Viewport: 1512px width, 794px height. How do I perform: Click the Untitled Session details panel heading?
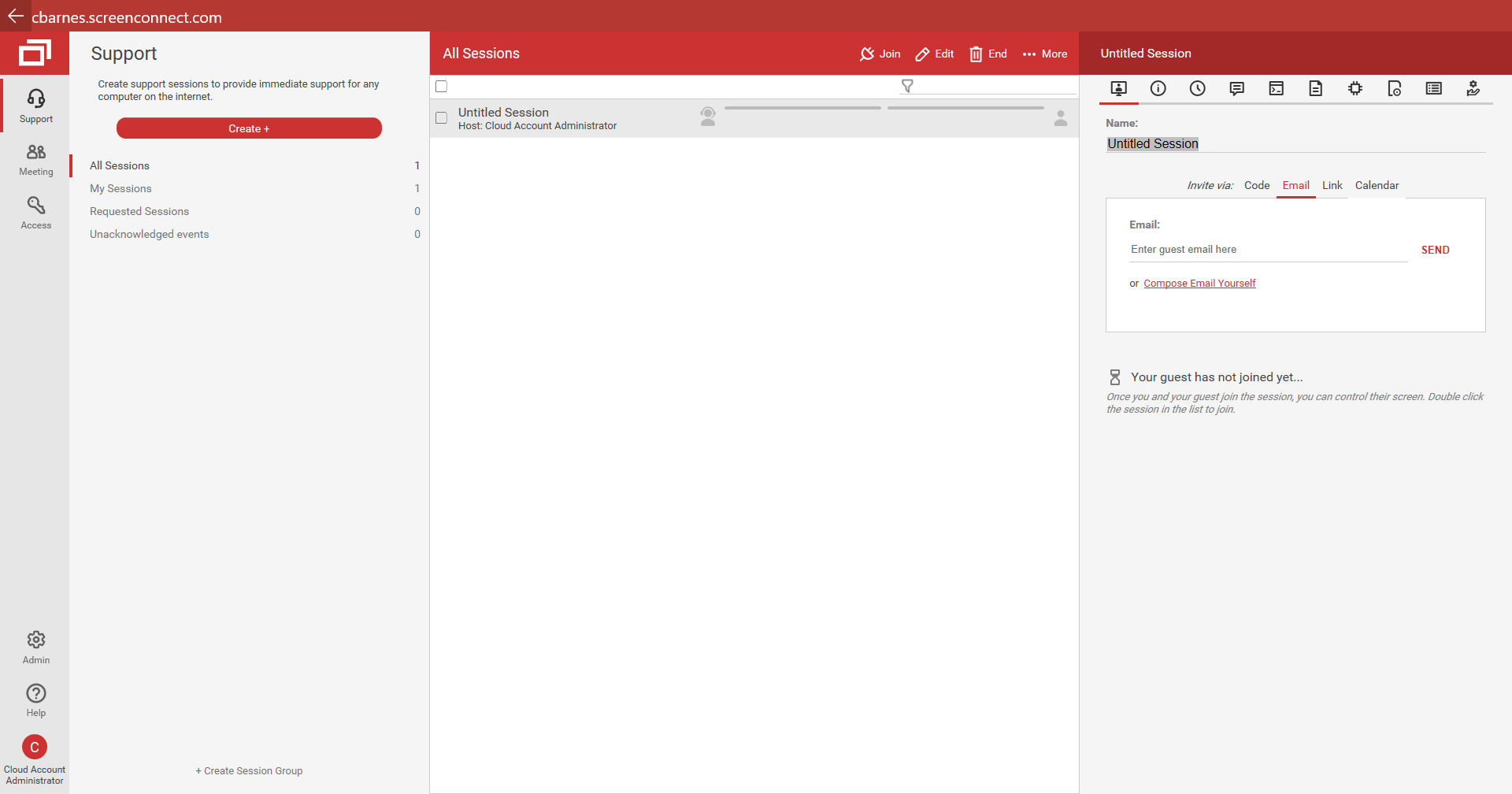point(1146,54)
